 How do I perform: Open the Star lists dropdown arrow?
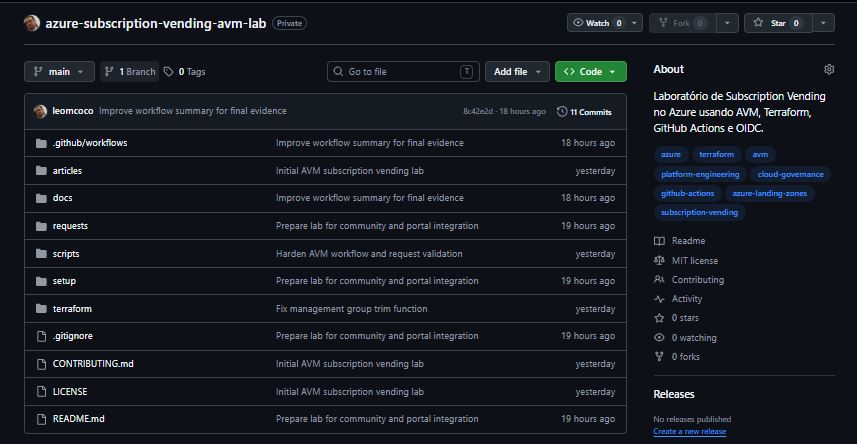(x=824, y=23)
